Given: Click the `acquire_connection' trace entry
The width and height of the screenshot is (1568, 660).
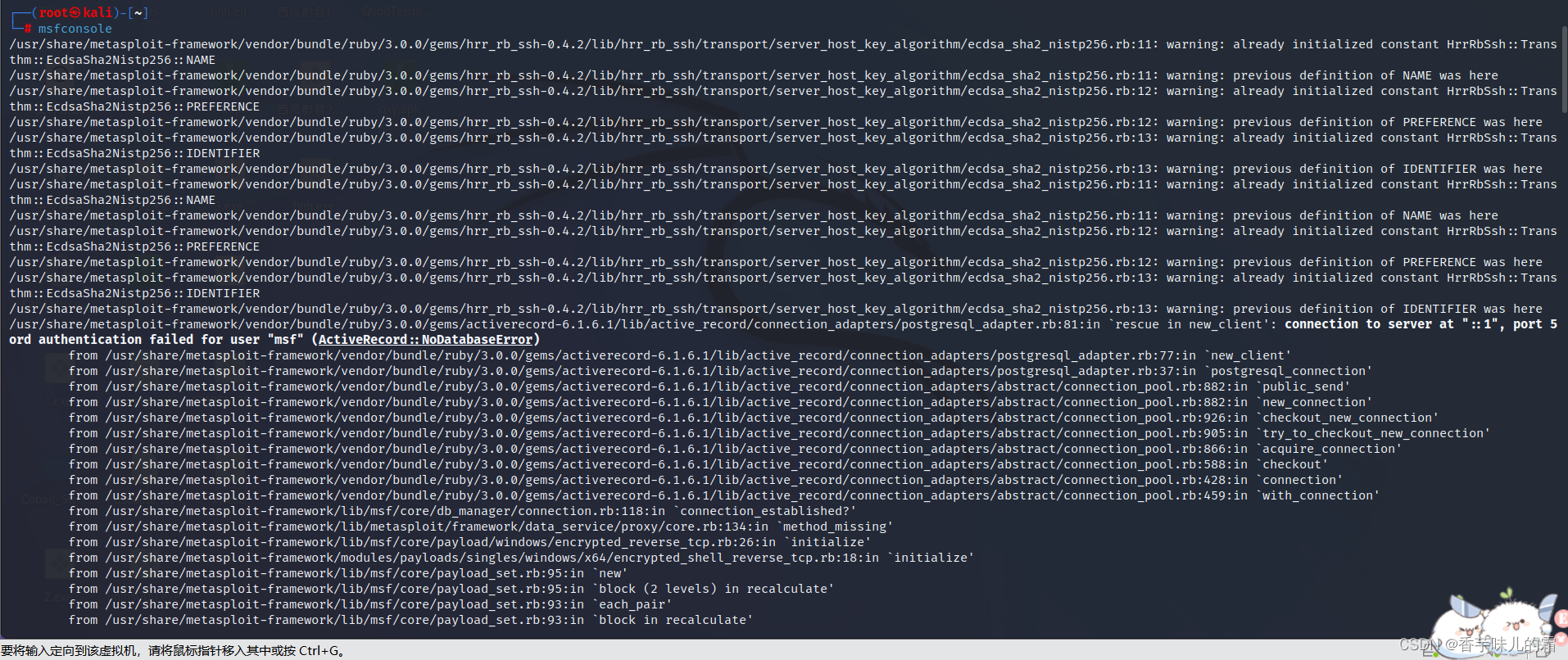Looking at the screenshot, I should (x=1329, y=449).
